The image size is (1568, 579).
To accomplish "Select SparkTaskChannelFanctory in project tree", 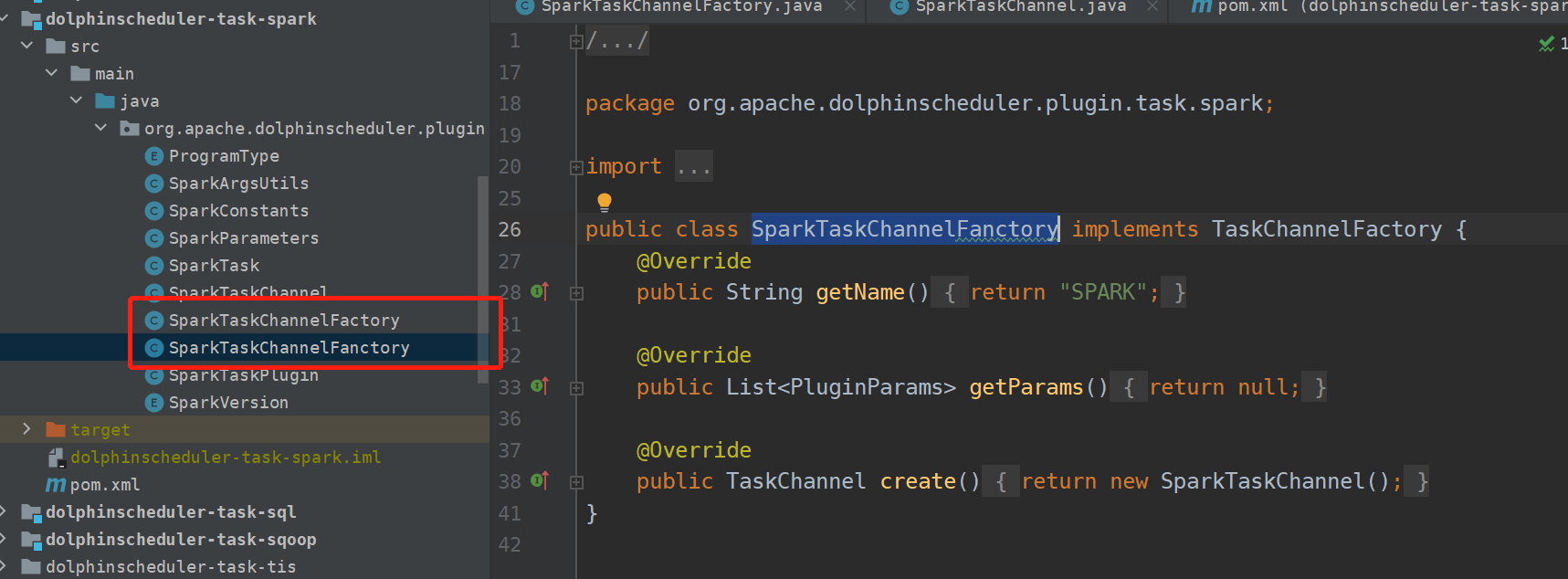I will point(289,348).
